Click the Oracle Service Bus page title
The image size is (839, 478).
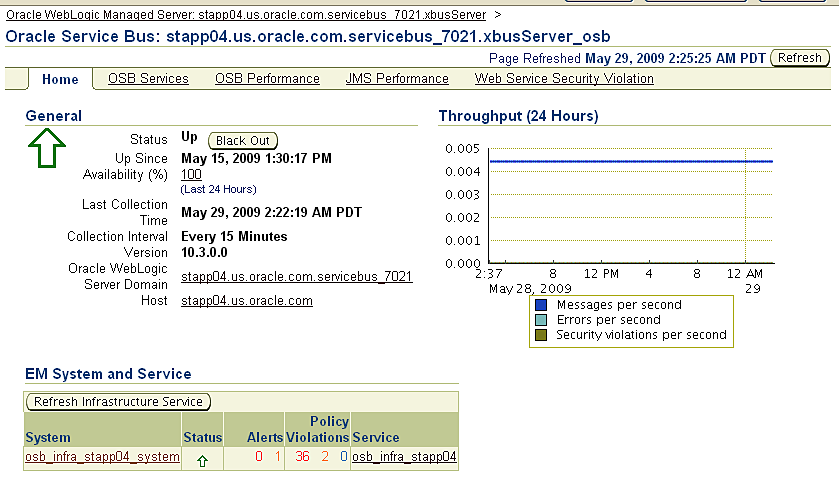click(308, 36)
